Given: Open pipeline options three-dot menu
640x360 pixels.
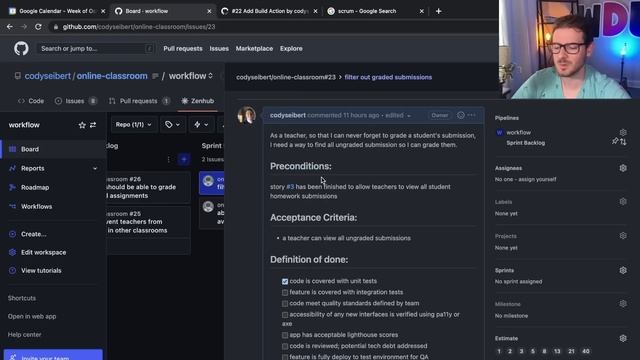Looking at the screenshot, I should point(169,159).
